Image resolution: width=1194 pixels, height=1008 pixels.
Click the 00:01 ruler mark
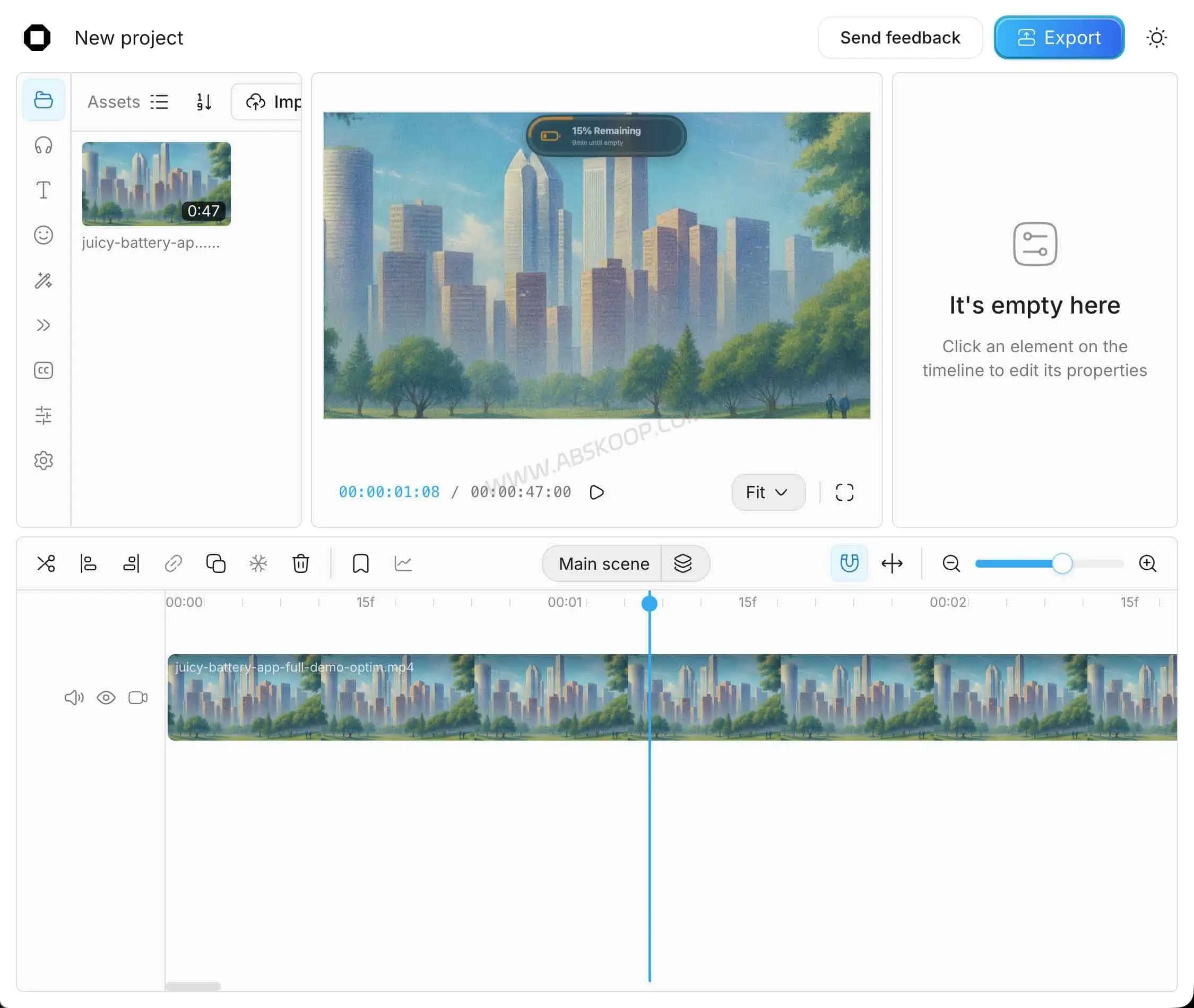[x=565, y=602]
